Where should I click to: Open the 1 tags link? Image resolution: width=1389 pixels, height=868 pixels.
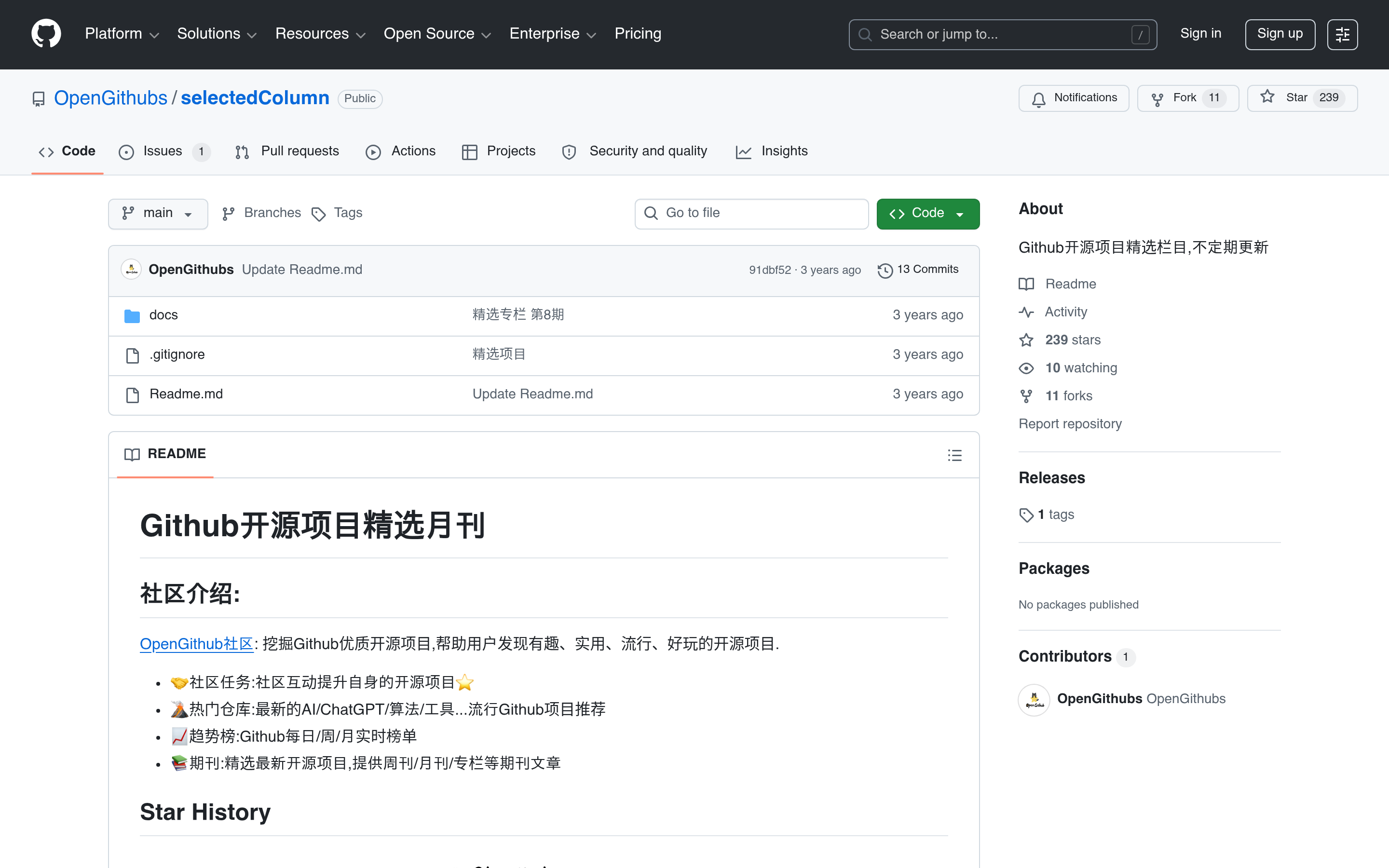pyautogui.click(x=1047, y=515)
